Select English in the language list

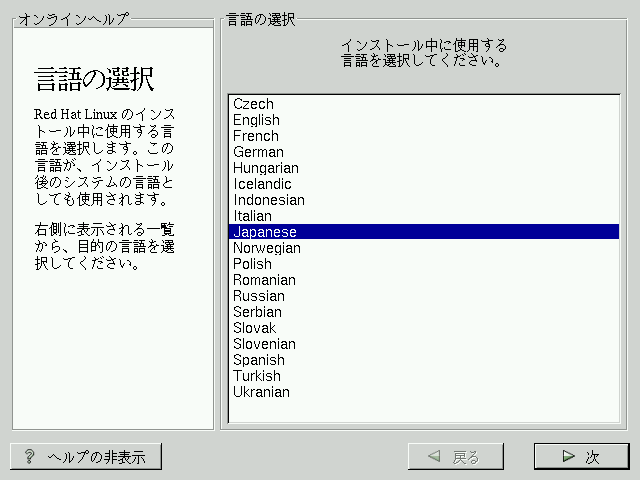256,120
